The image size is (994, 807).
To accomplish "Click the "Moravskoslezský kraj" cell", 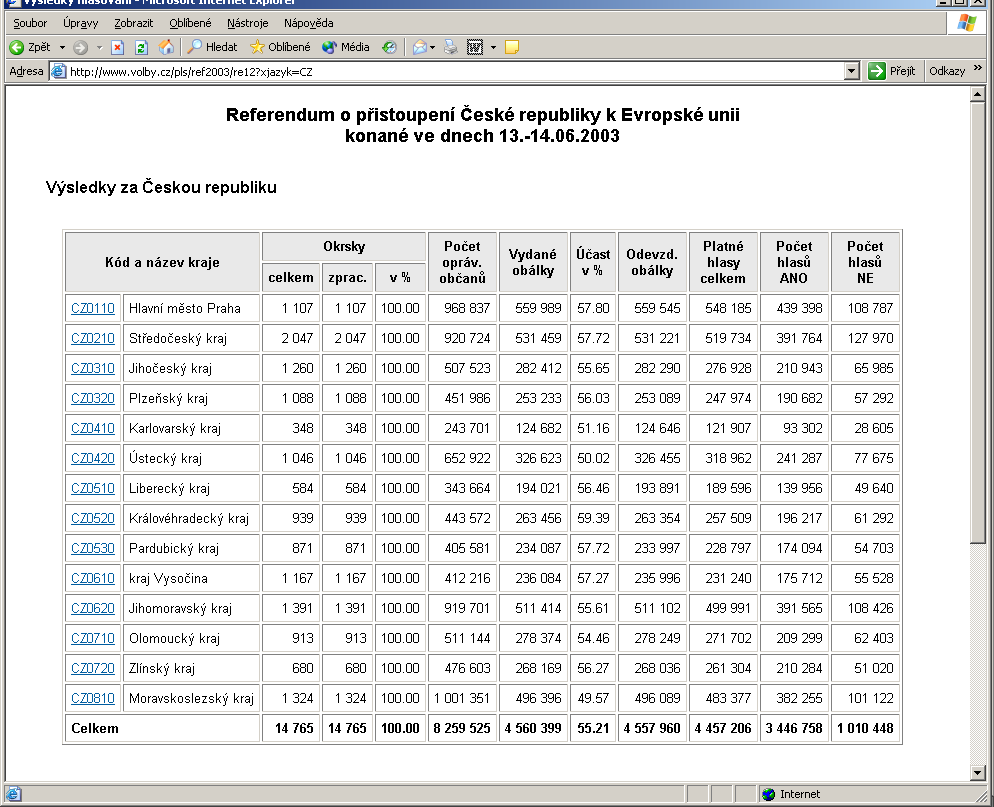I will [x=191, y=699].
